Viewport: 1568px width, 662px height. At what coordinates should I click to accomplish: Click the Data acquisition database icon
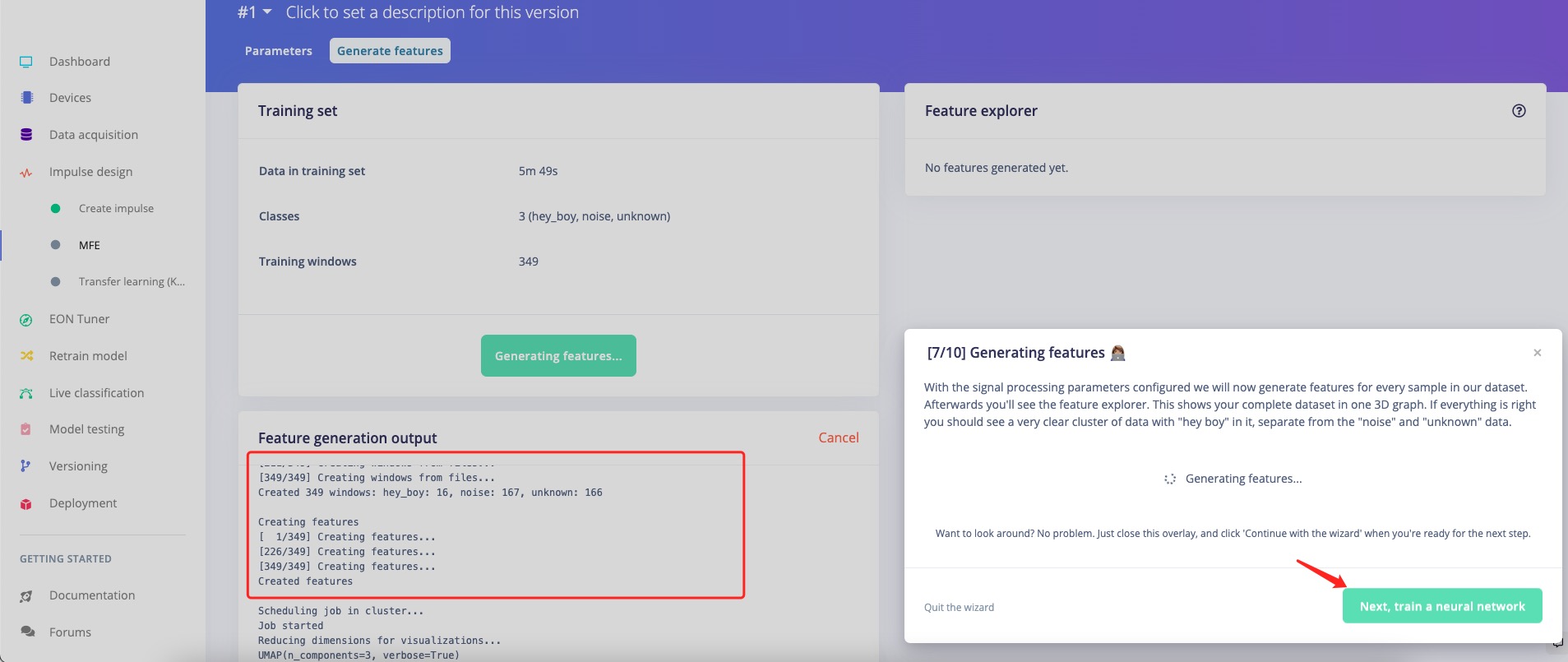click(26, 135)
